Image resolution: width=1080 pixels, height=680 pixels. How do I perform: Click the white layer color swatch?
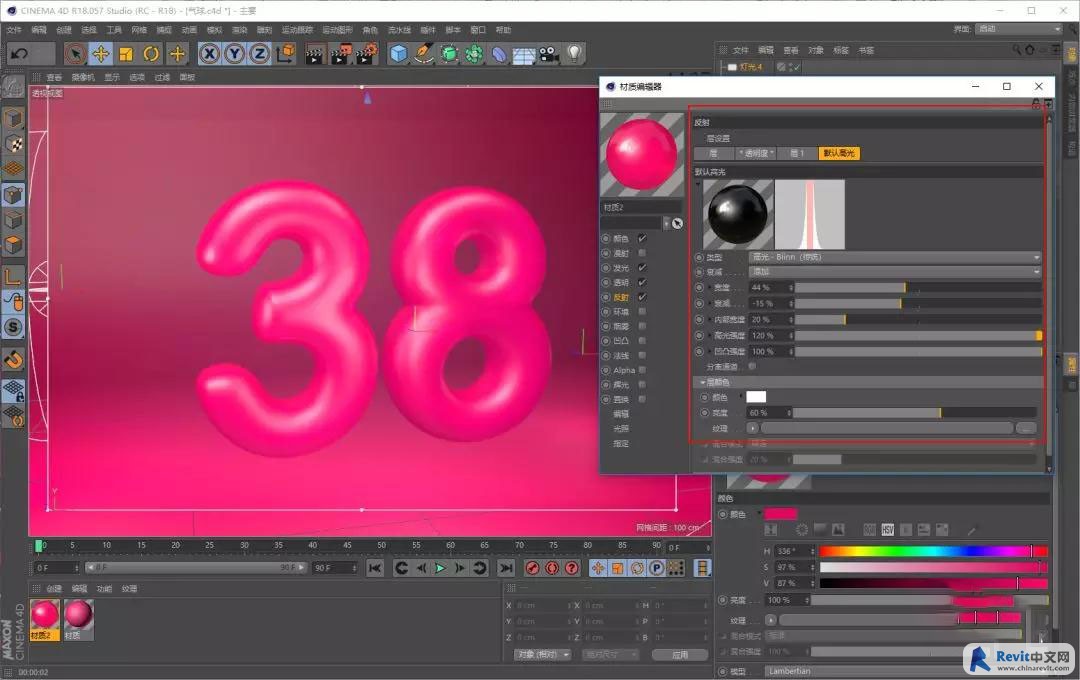coord(756,397)
